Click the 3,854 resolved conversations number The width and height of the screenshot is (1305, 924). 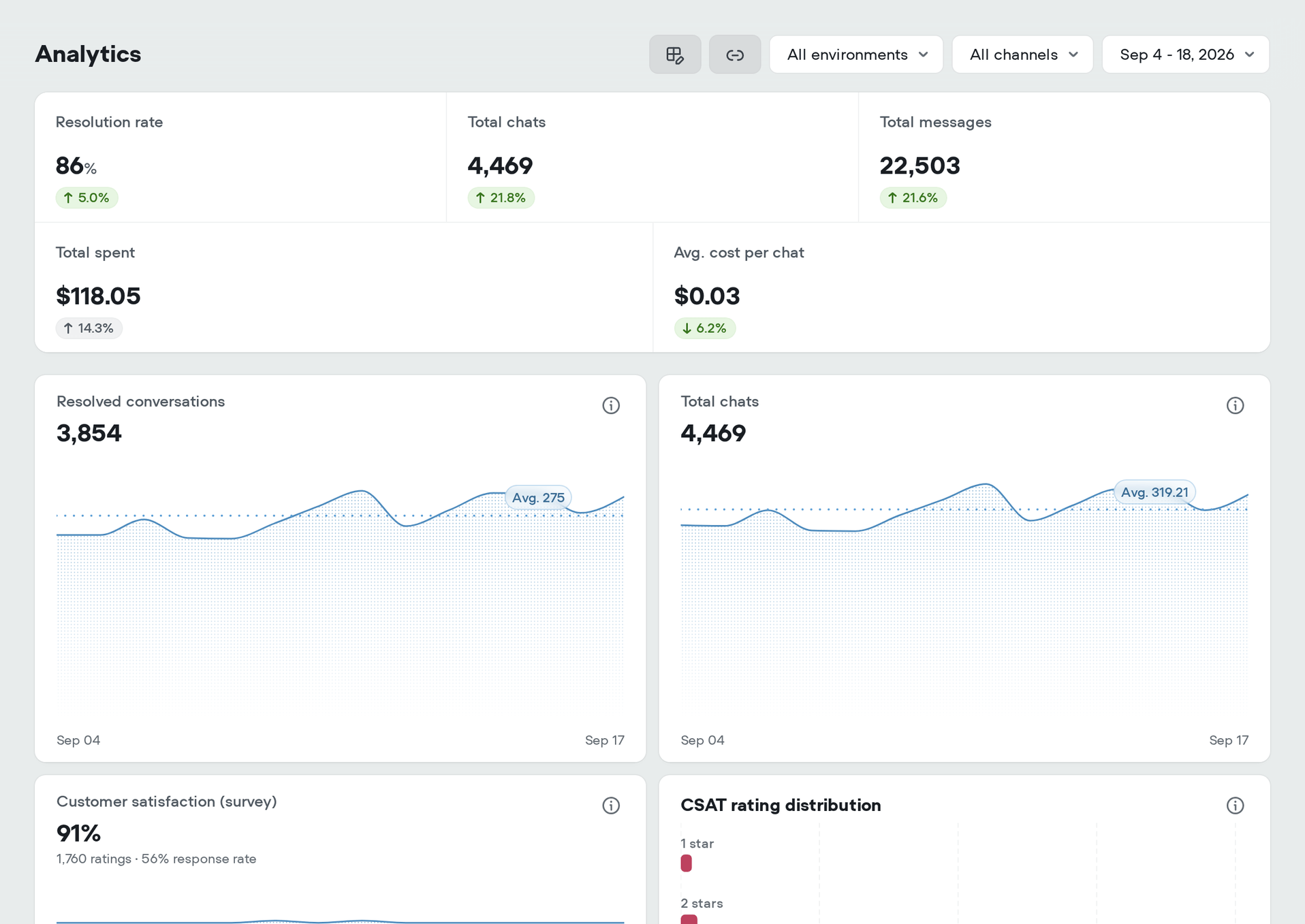click(89, 433)
